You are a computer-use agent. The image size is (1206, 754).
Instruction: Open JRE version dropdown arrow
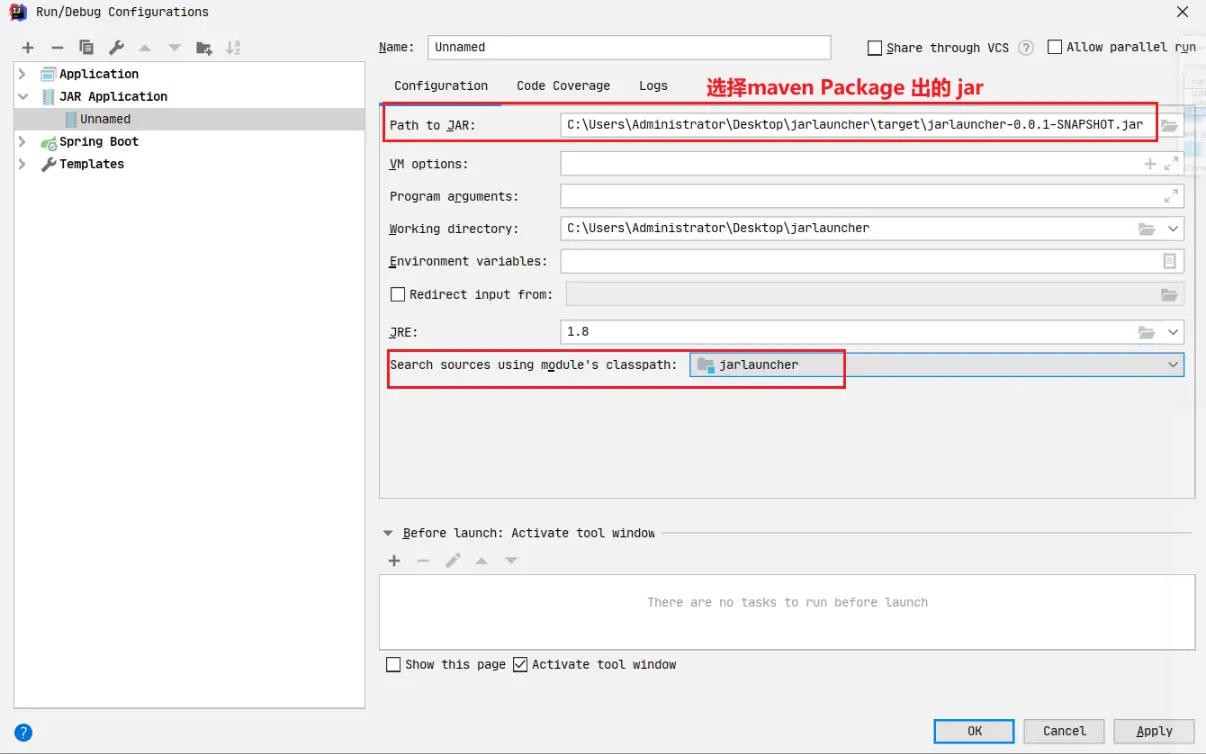click(x=1173, y=332)
